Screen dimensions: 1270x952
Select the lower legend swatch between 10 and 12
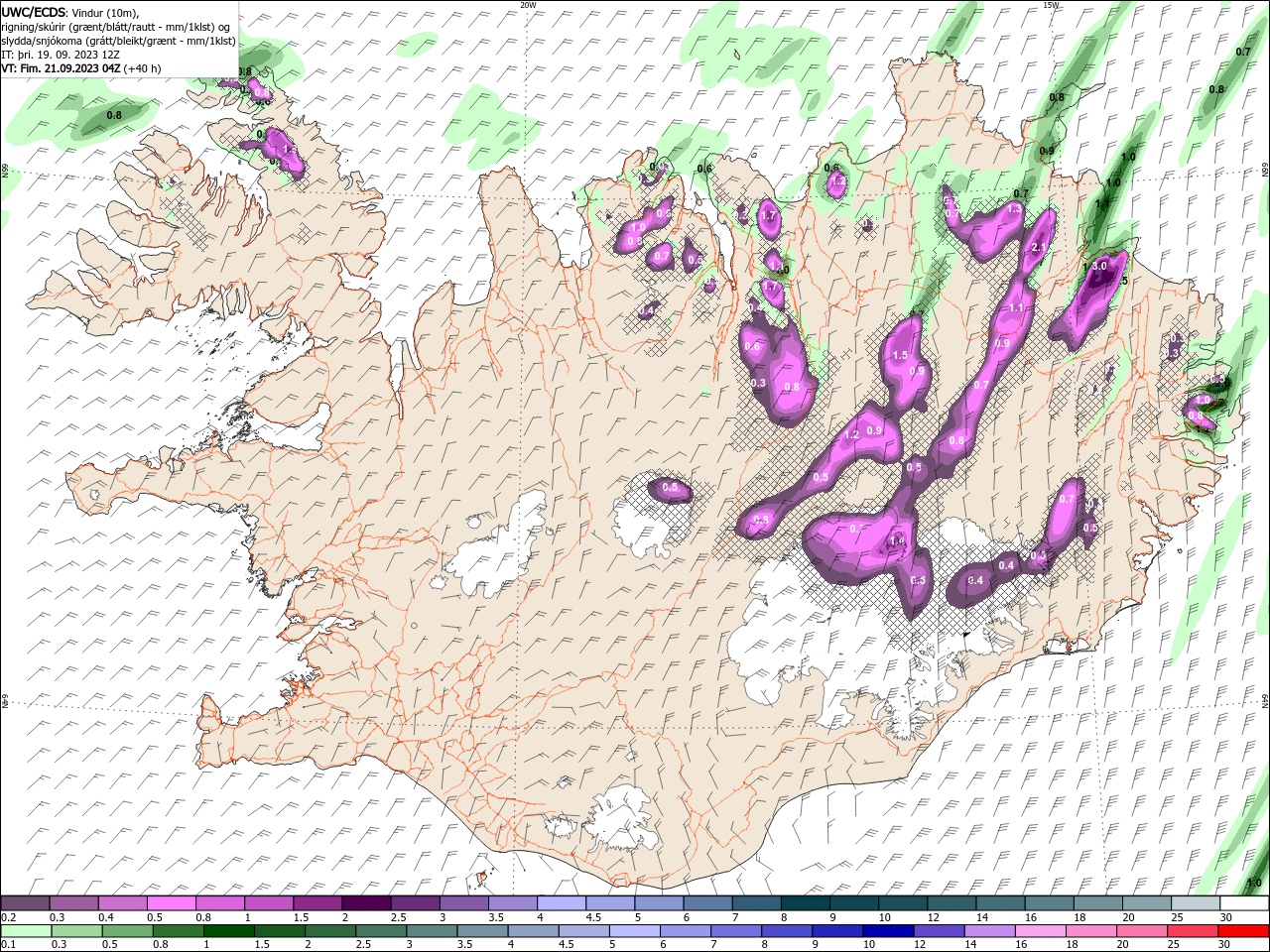[x=887, y=931]
